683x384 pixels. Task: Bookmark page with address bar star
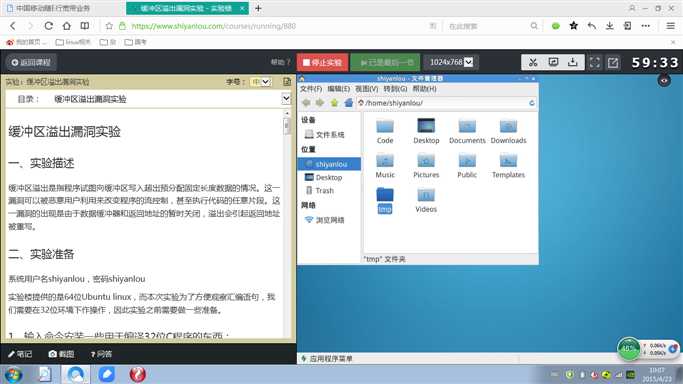(x=109, y=26)
